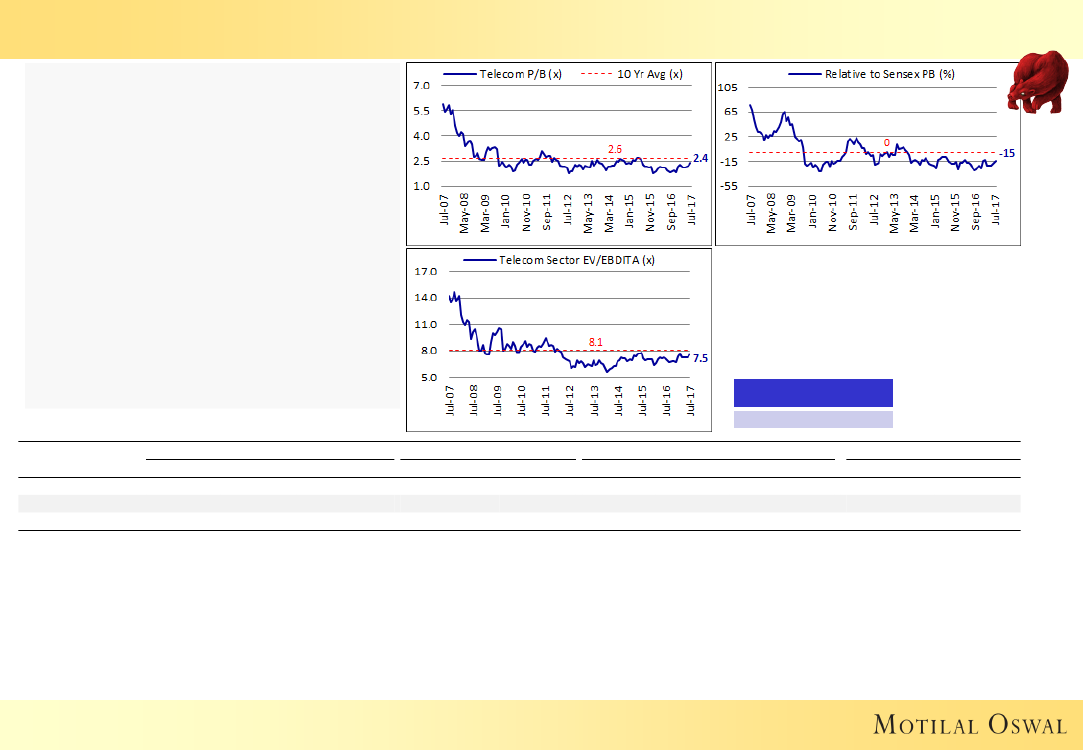
Task: Click the light lavender color box
Action: point(813,419)
